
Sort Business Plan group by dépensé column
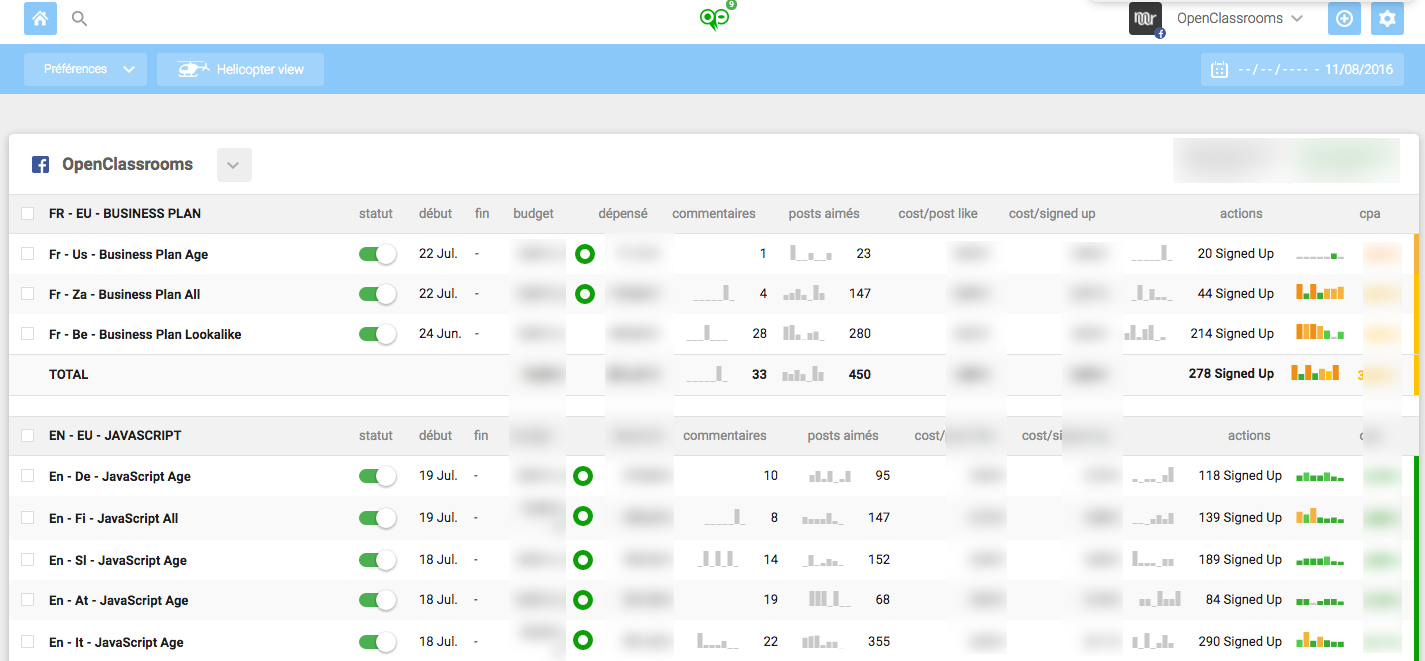(623, 213)
